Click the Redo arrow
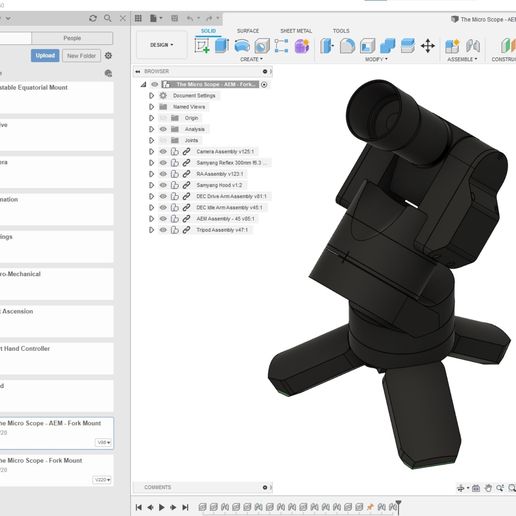 (209, 18)
